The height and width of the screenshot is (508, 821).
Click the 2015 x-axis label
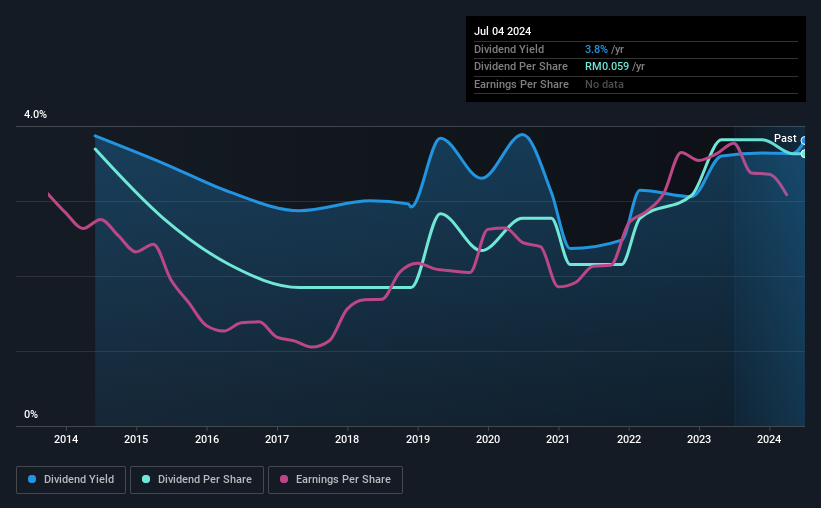pos(136,439)
